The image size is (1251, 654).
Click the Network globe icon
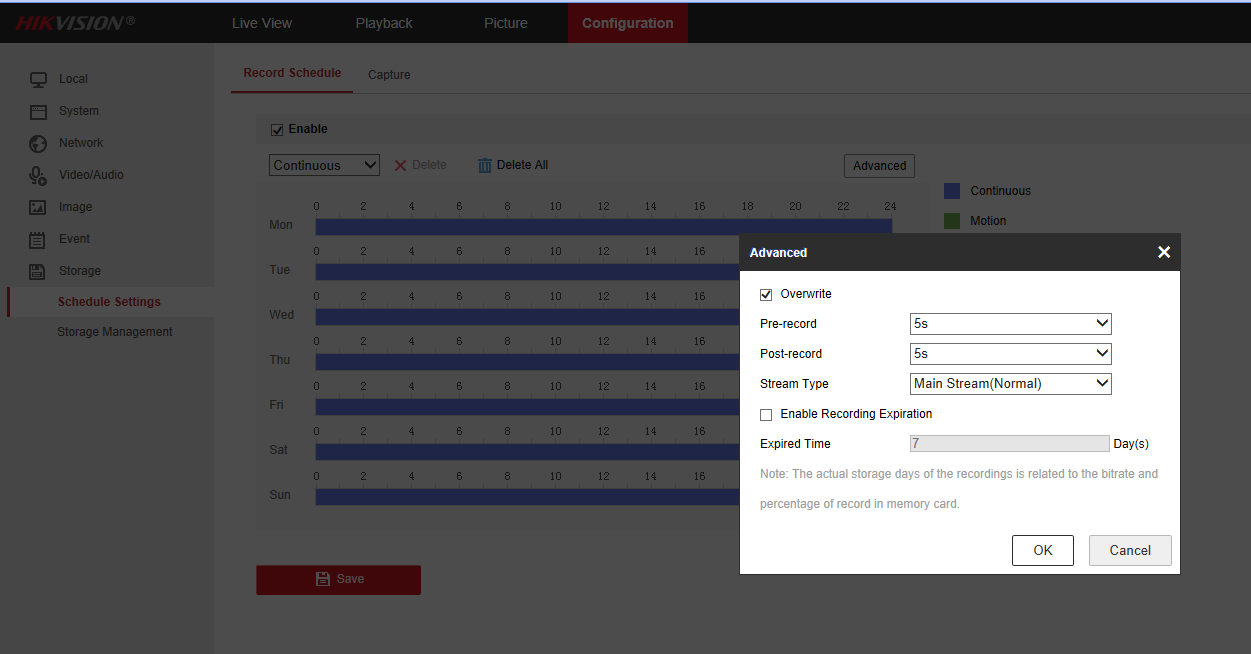38,143
